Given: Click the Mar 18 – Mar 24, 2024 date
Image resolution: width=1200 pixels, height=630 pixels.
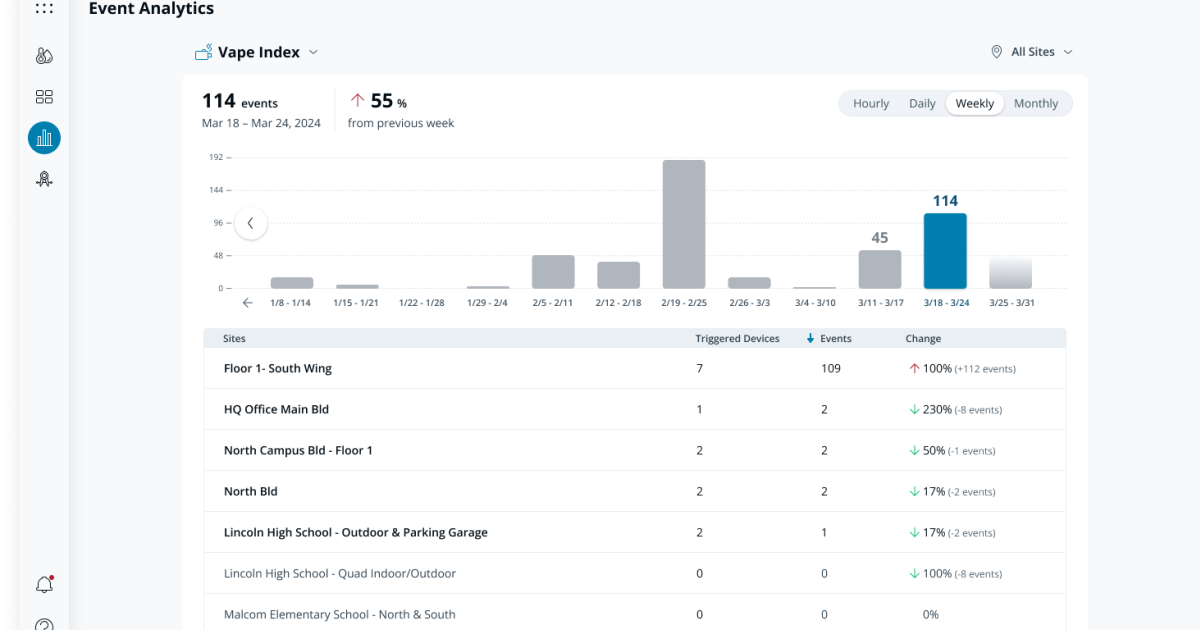Looking at the screenshot, I should (x=261, y=123).
